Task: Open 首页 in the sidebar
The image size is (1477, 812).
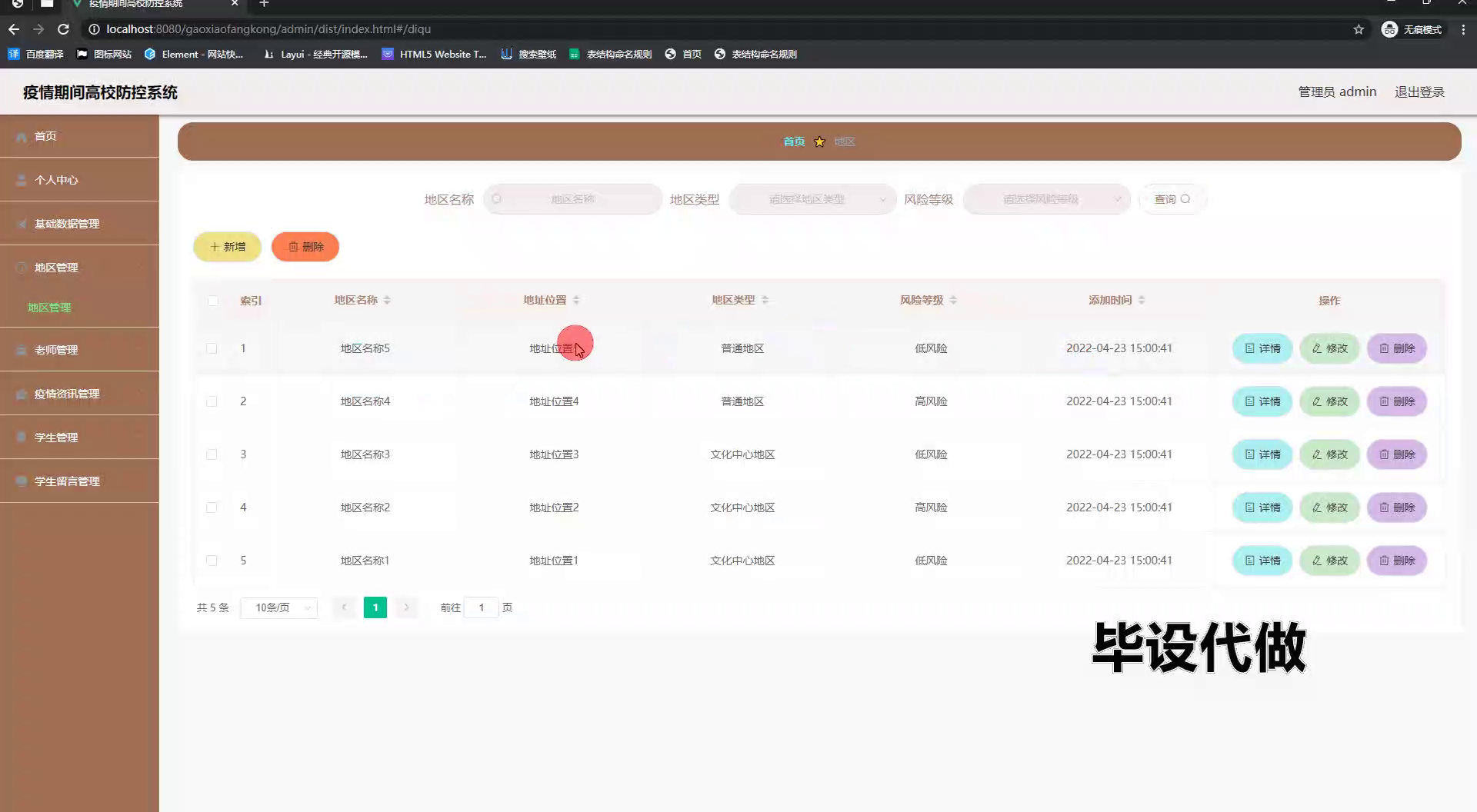Action: pyautogui.click(x=79, y=136)
